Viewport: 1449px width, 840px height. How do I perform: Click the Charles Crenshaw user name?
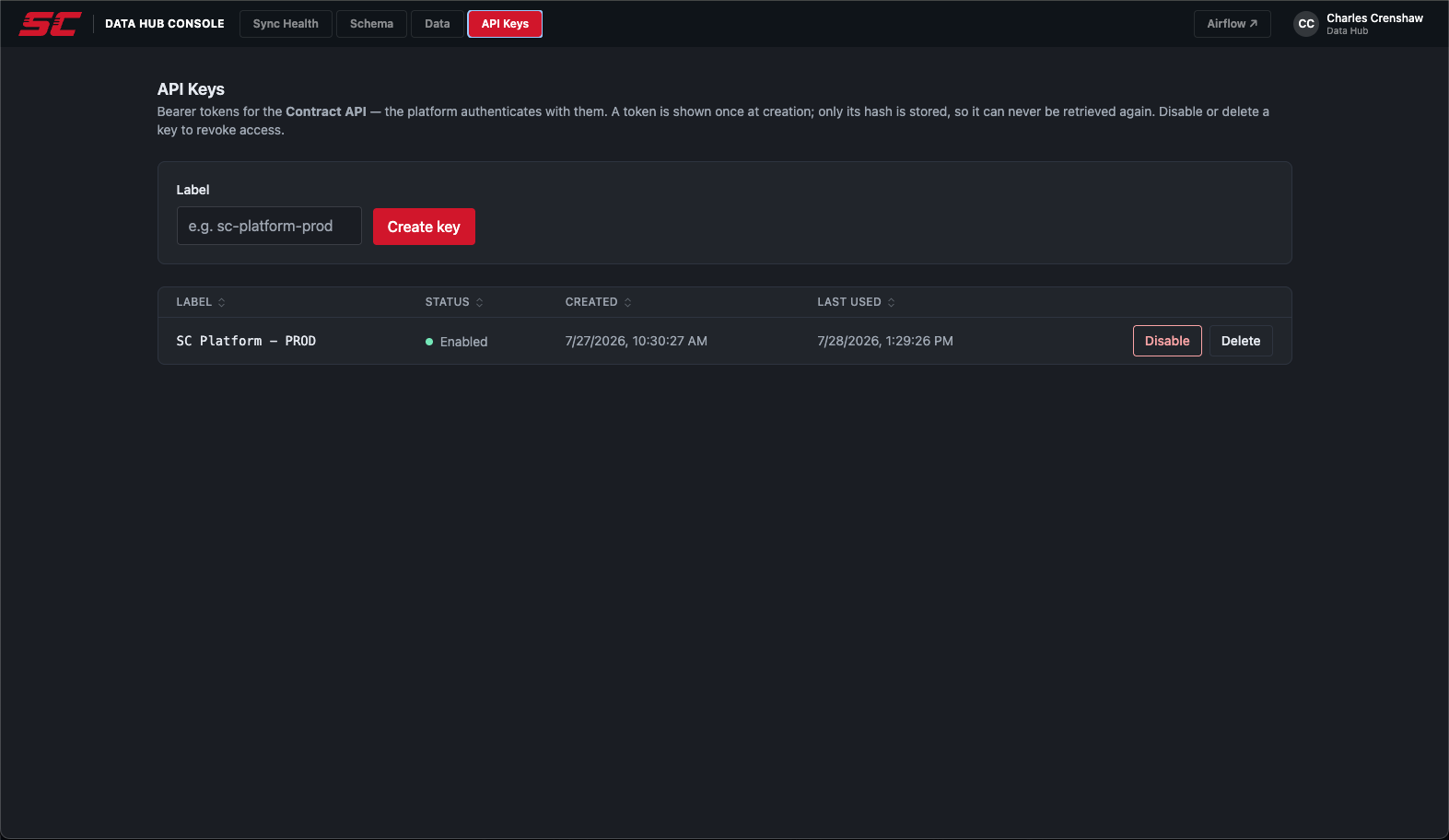1374,18
